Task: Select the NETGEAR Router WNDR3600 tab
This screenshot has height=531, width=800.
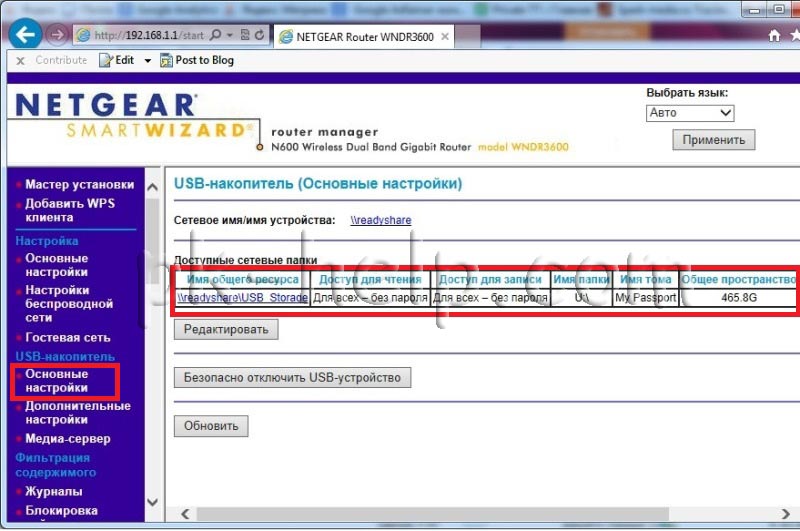Action: (364, 37)
